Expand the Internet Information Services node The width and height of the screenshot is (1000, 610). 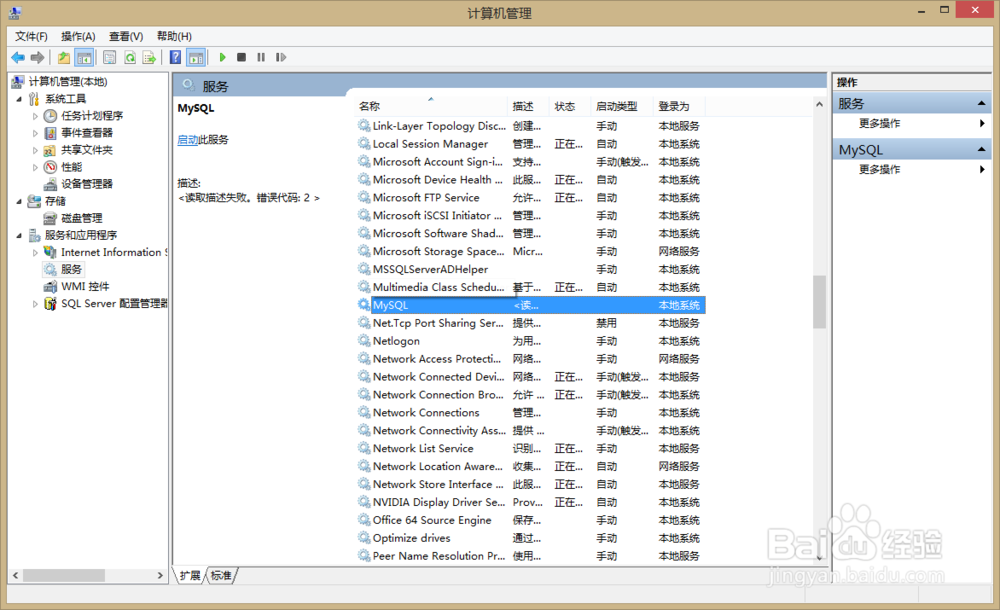pos(35,253)
